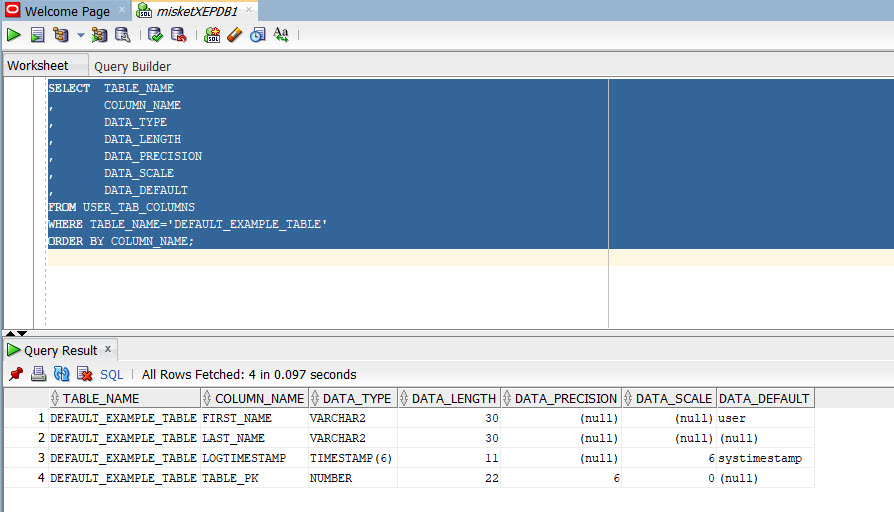Click the Run Script toolbar icon
894x512 pixels.
[38, 35]
